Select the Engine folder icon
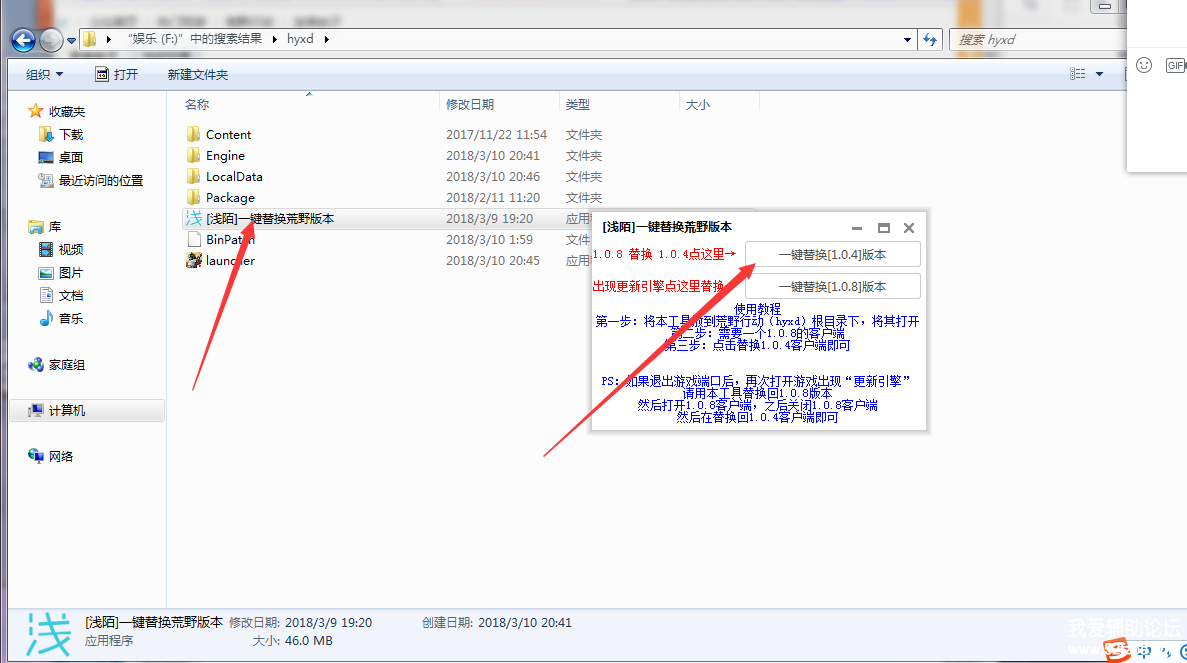Screen dimensions: 1187x663 [193, 155]
